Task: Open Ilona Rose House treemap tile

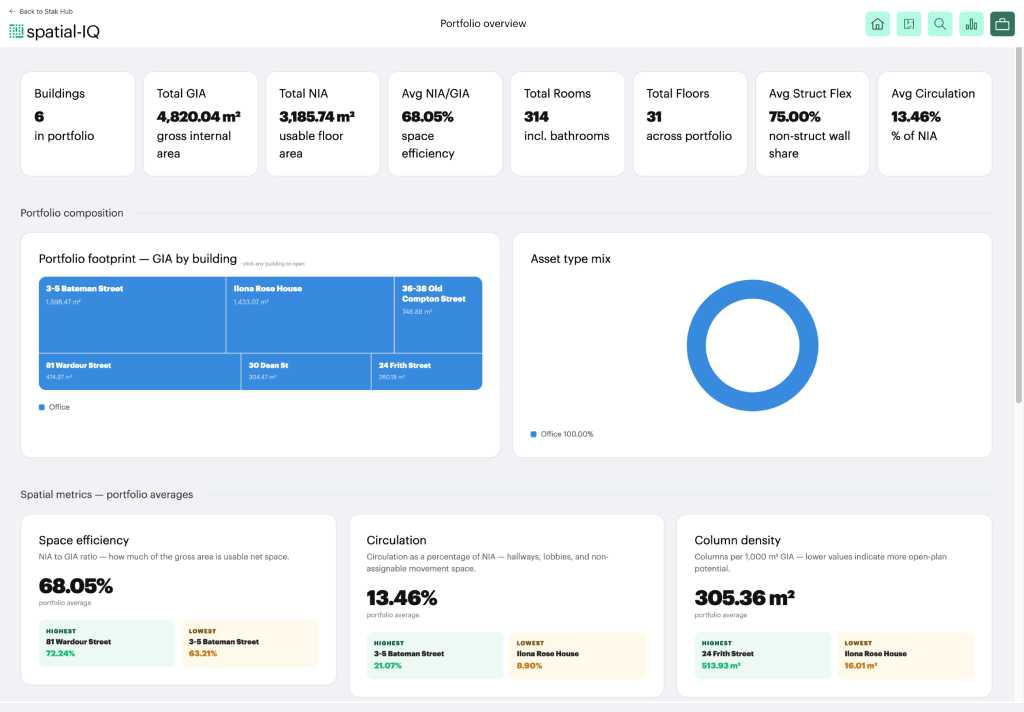Action: pos(310,315)
